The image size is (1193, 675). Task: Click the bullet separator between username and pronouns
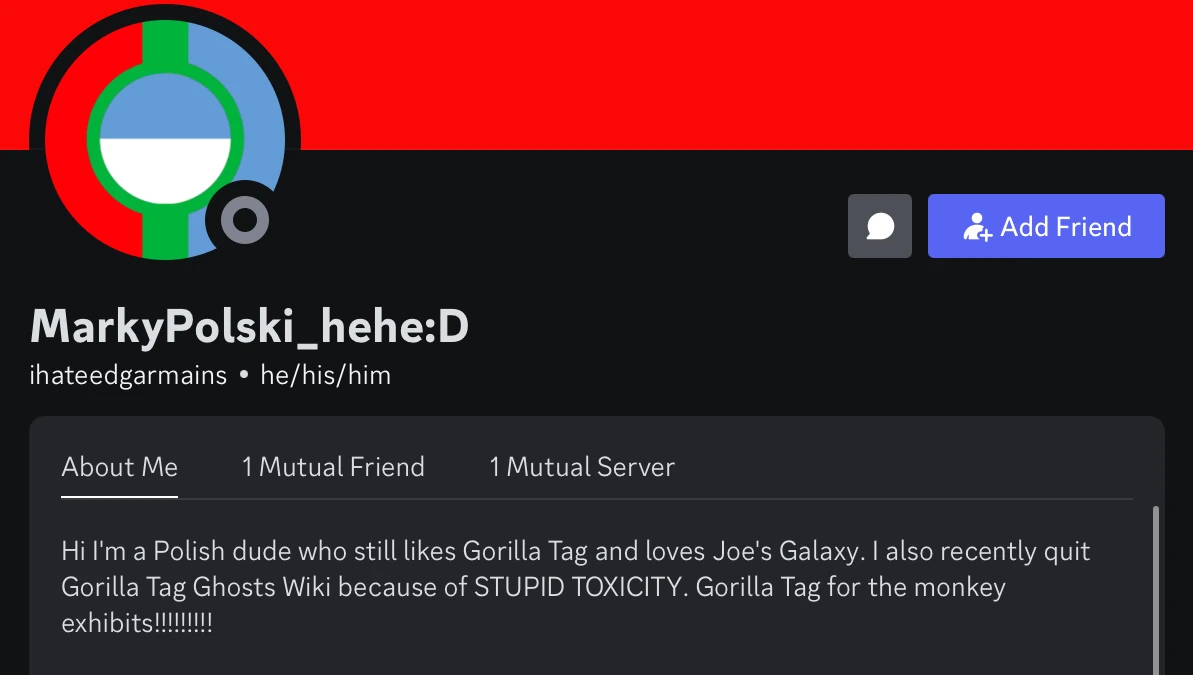243,375
